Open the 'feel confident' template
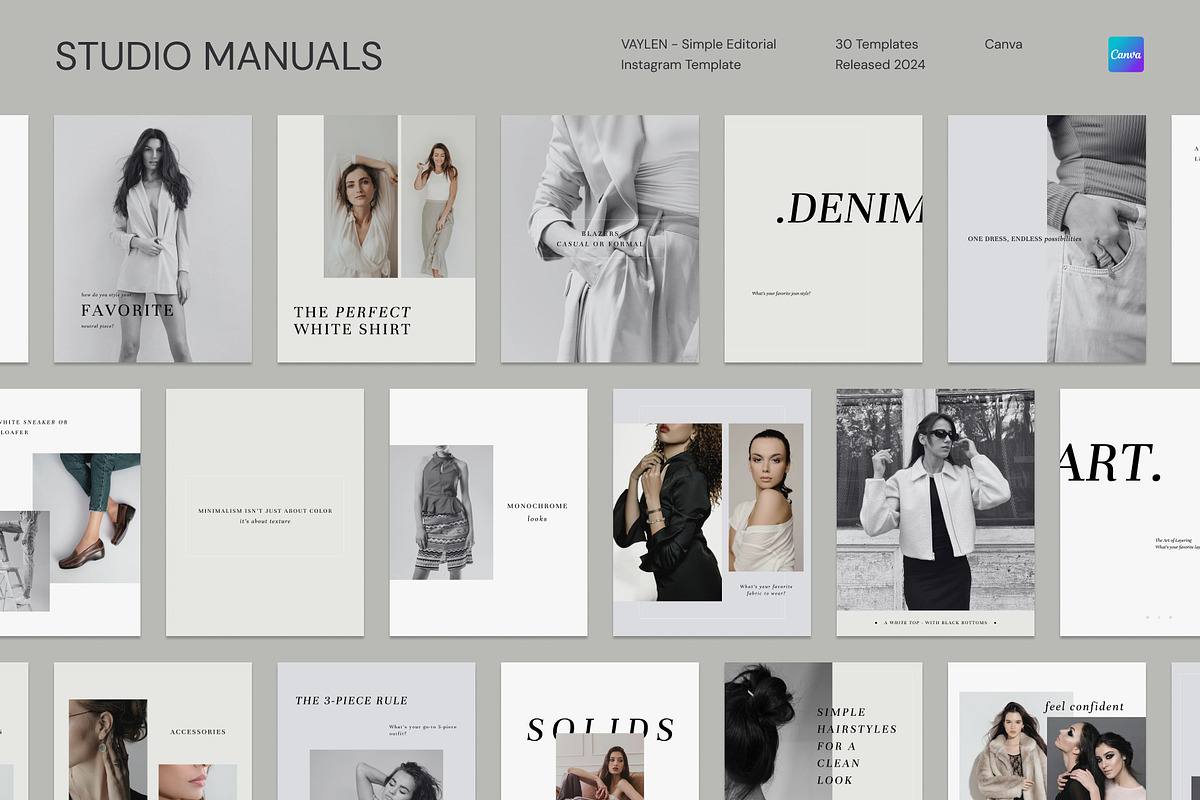The width and height of the screenshot is (1200, 800). tap(1047, 731)
